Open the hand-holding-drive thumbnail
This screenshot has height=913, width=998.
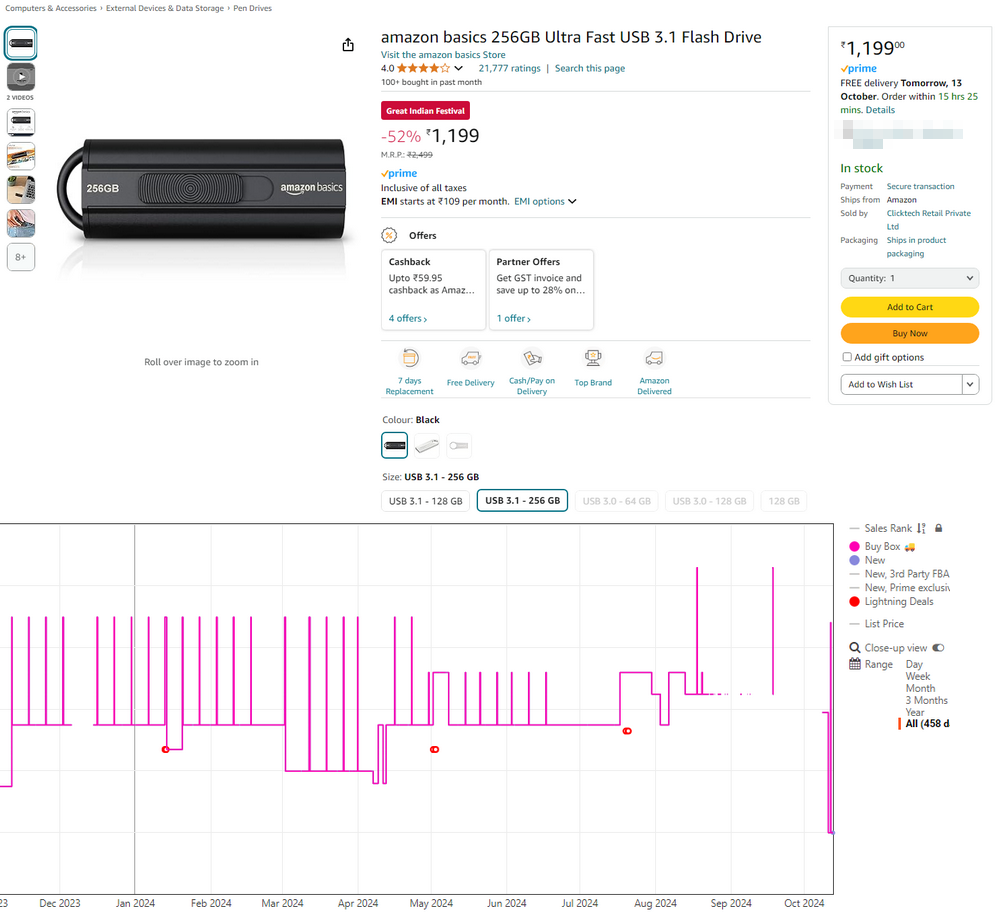tap(21, 223)
